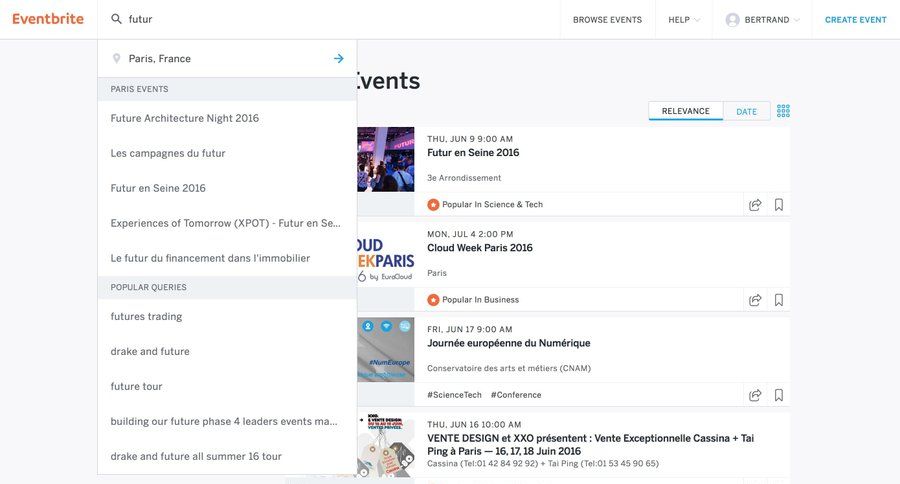Click 'THU, JUN 9 9:00 AM' date

point(470,139)
